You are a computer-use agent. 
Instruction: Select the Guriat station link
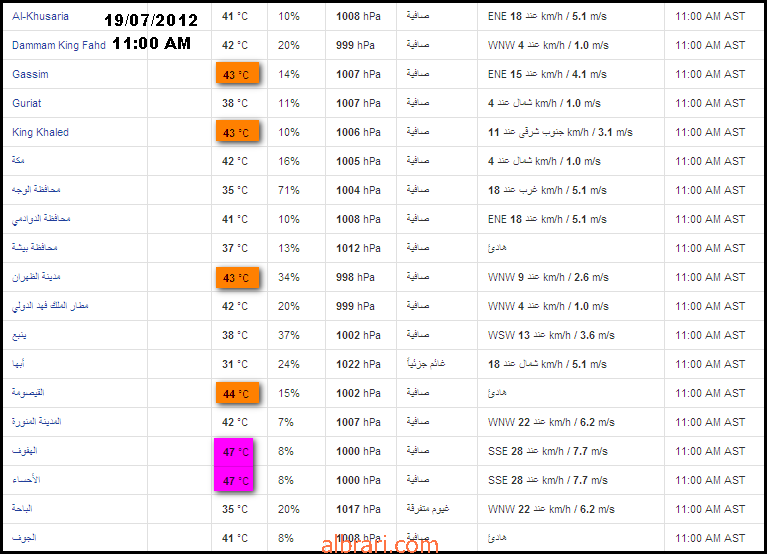point(26,103)
